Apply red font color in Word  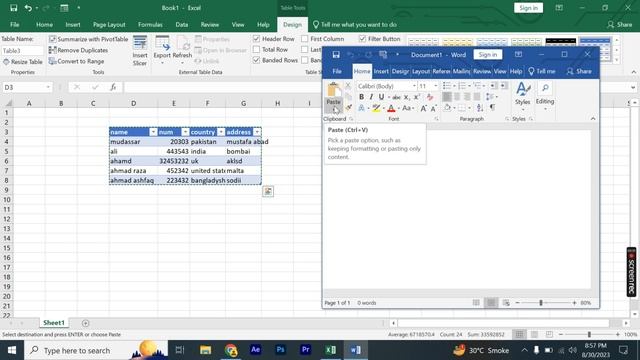[x=391, y=108]
